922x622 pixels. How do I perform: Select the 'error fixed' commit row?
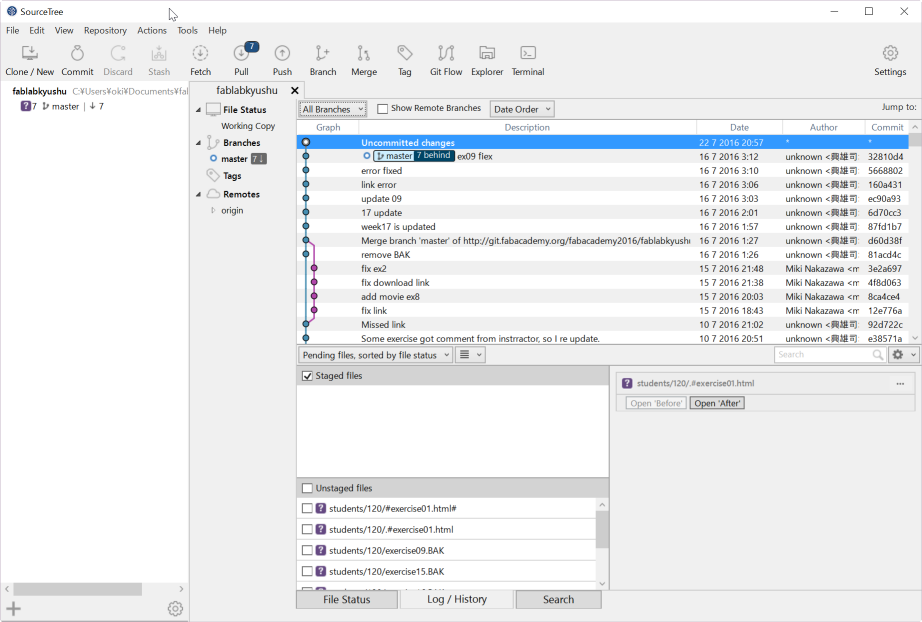pos(603,171)
